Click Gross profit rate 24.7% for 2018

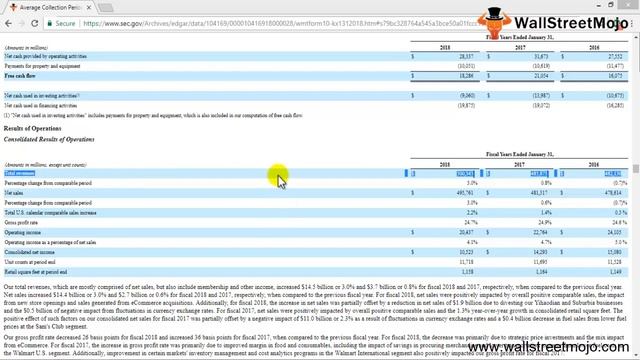(x=471, y=222)
